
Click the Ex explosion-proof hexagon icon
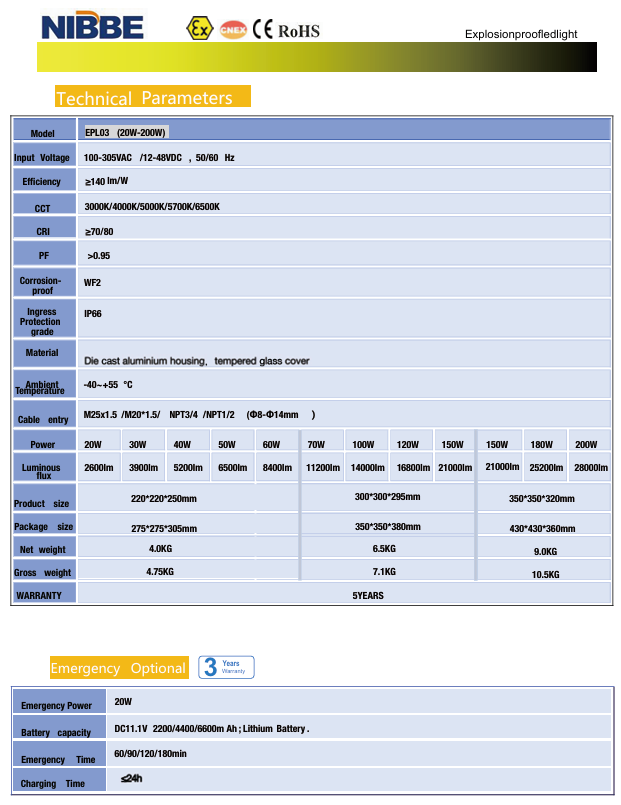click(199, 29)
